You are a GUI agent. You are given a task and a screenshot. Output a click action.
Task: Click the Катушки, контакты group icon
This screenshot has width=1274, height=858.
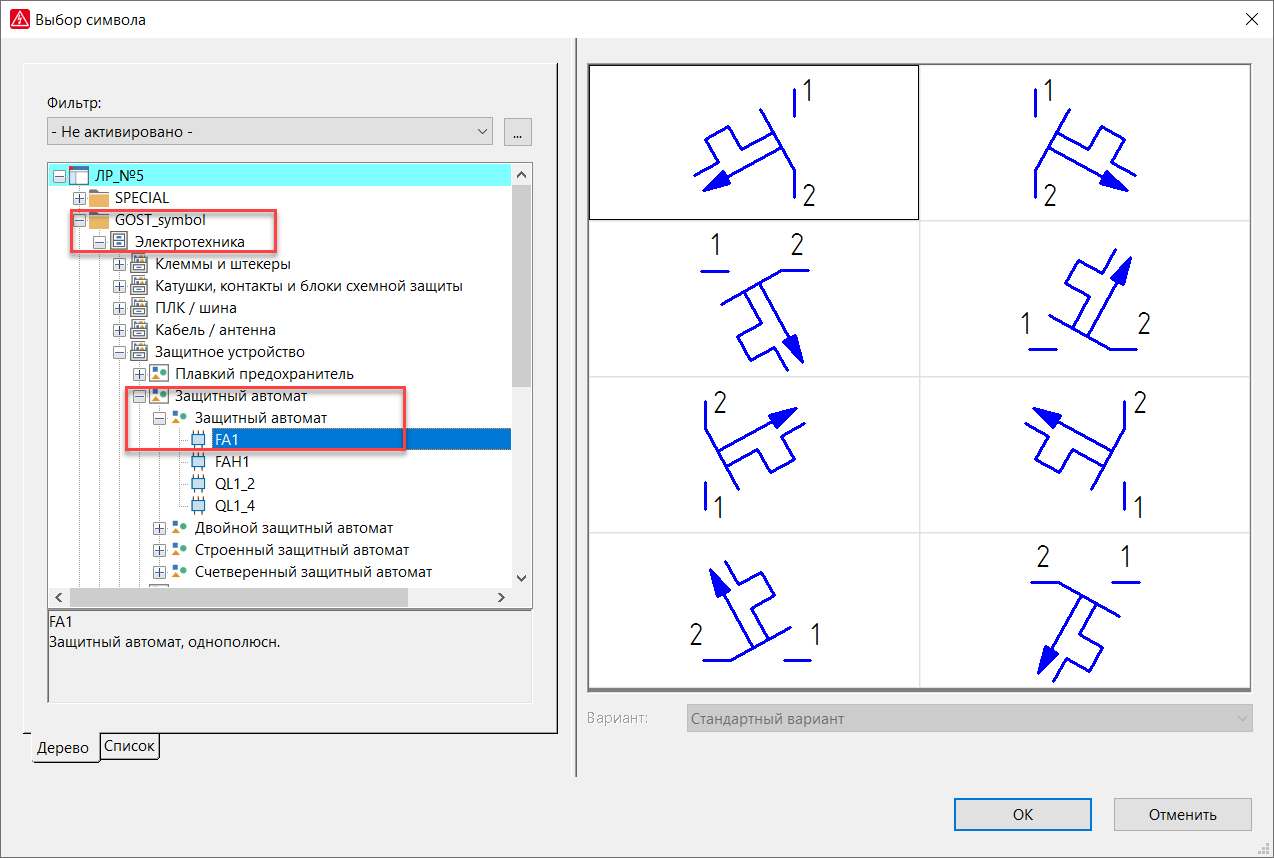tap(139, 286)
